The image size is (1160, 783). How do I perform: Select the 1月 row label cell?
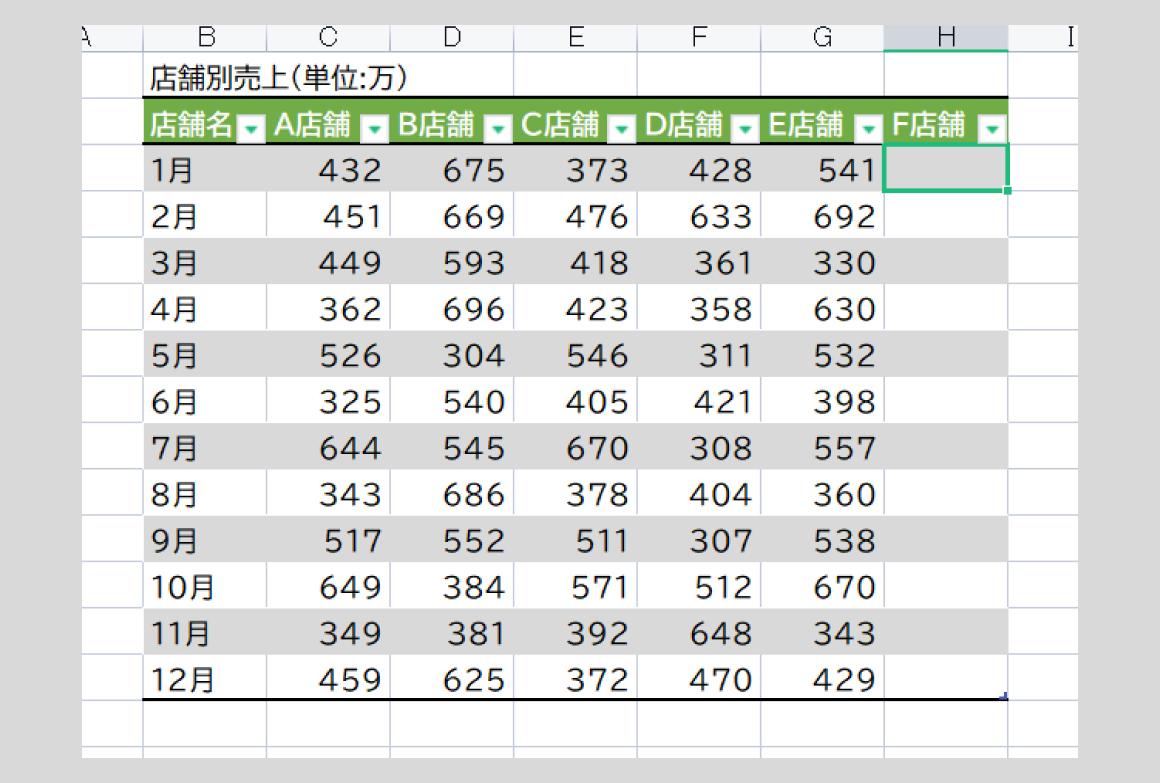click(x=205, y=169)
